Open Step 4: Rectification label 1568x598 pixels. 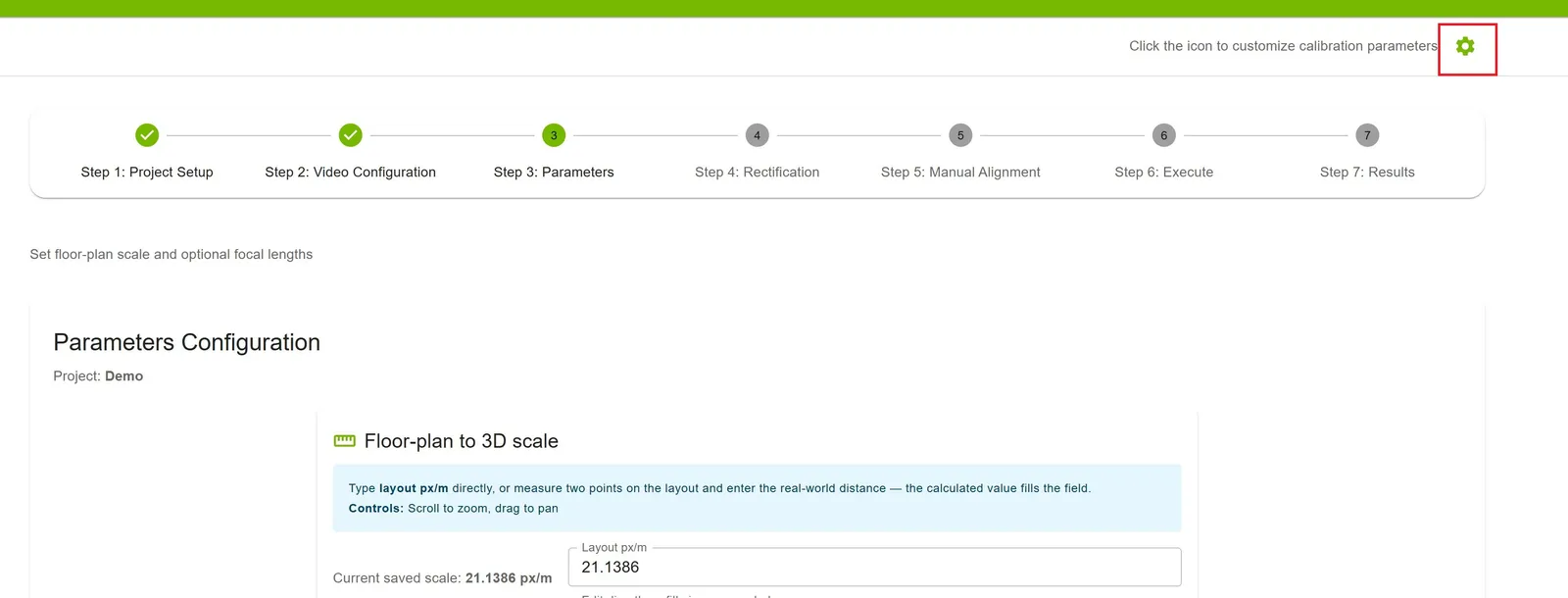pos(758,172)
